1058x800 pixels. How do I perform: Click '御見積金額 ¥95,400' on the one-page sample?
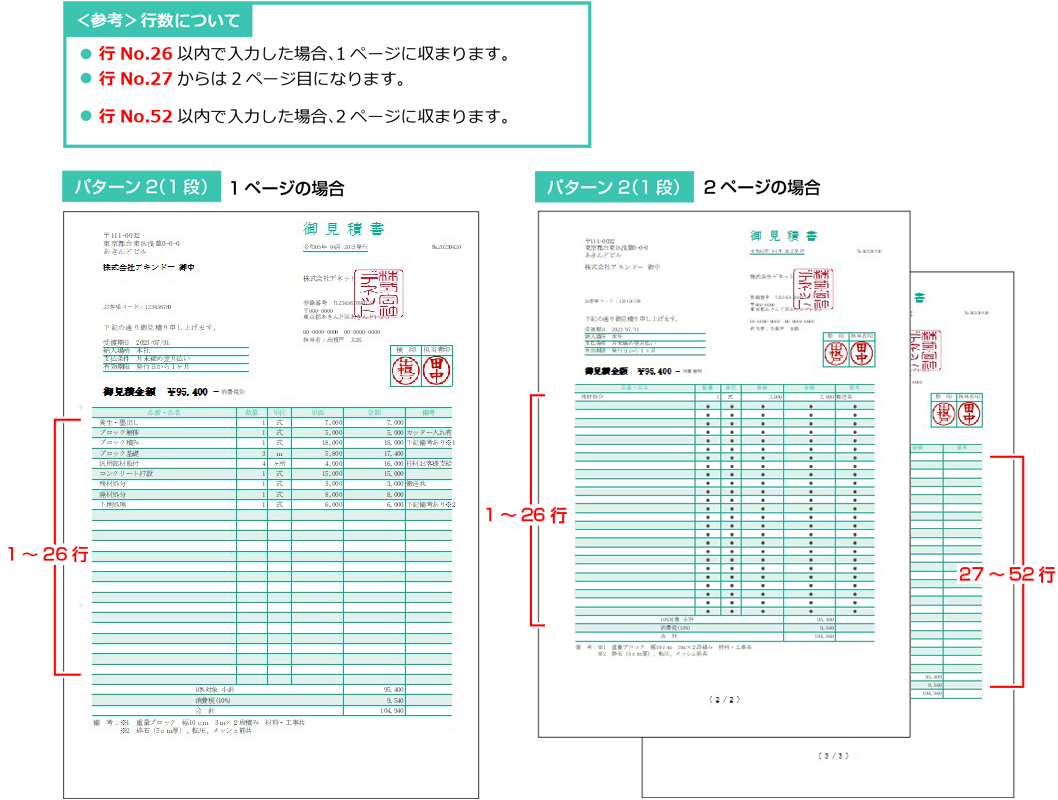[156, 392]
